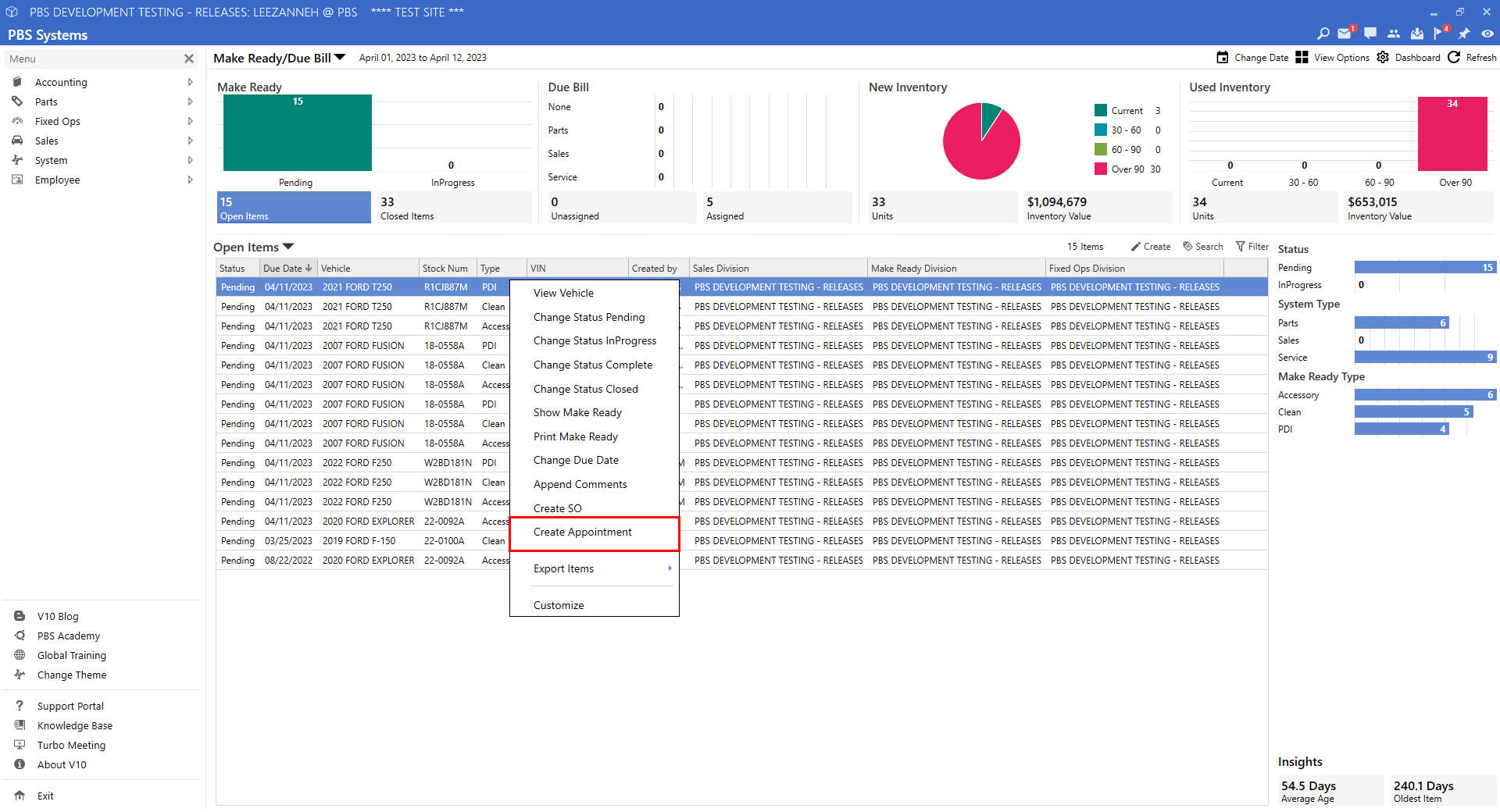Choose Change Status Closed
The width and height of the screenshot is (1500, 812).
[x=585, y=389]
